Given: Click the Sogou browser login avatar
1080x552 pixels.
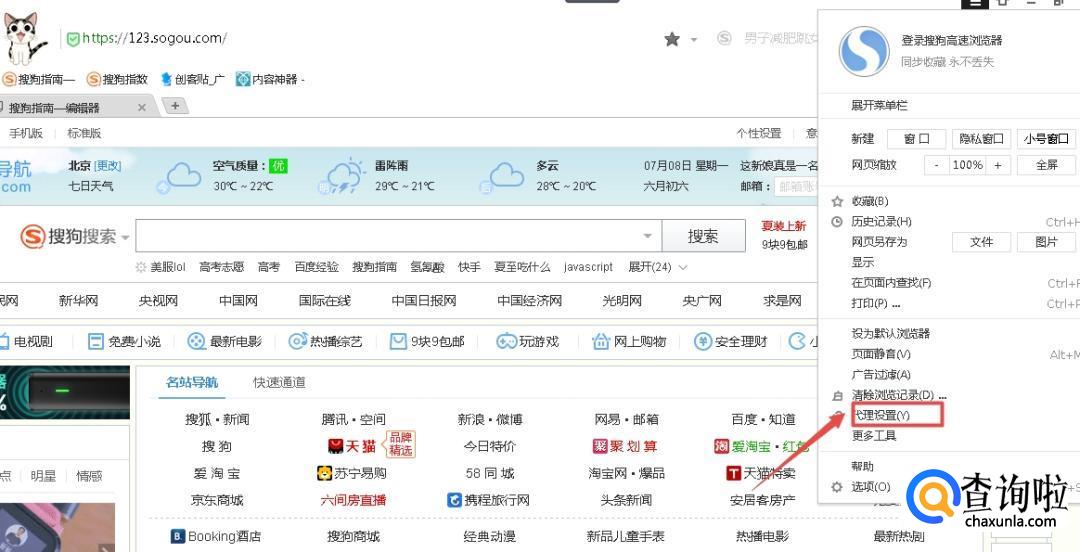Looking at the screenshot, I should [864, 52].
